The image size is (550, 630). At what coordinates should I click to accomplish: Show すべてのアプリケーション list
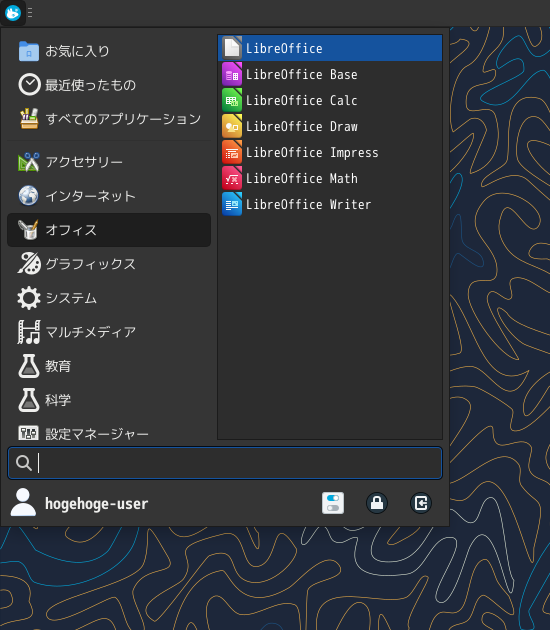pyautogui.click(x=109, y=119)
